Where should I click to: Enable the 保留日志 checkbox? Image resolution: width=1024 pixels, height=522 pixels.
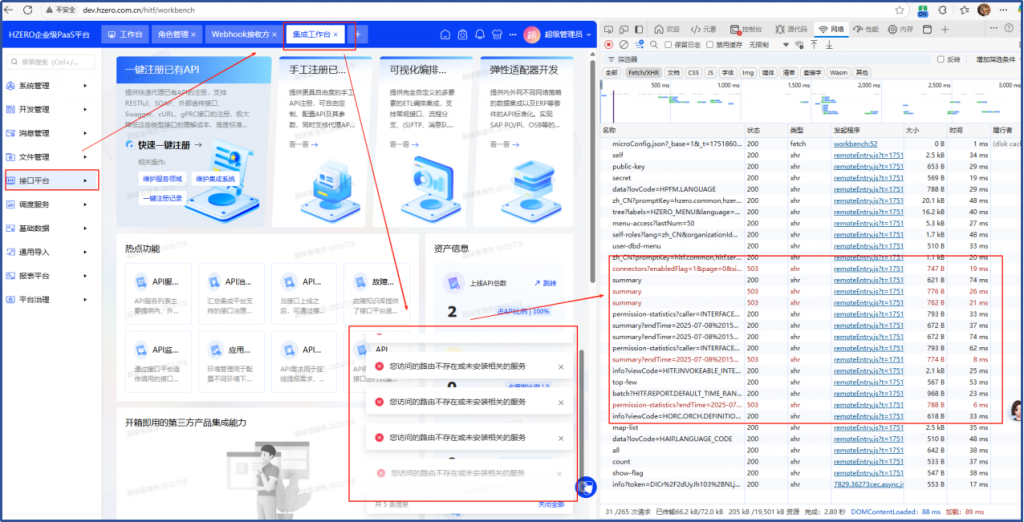click(668, 45)
